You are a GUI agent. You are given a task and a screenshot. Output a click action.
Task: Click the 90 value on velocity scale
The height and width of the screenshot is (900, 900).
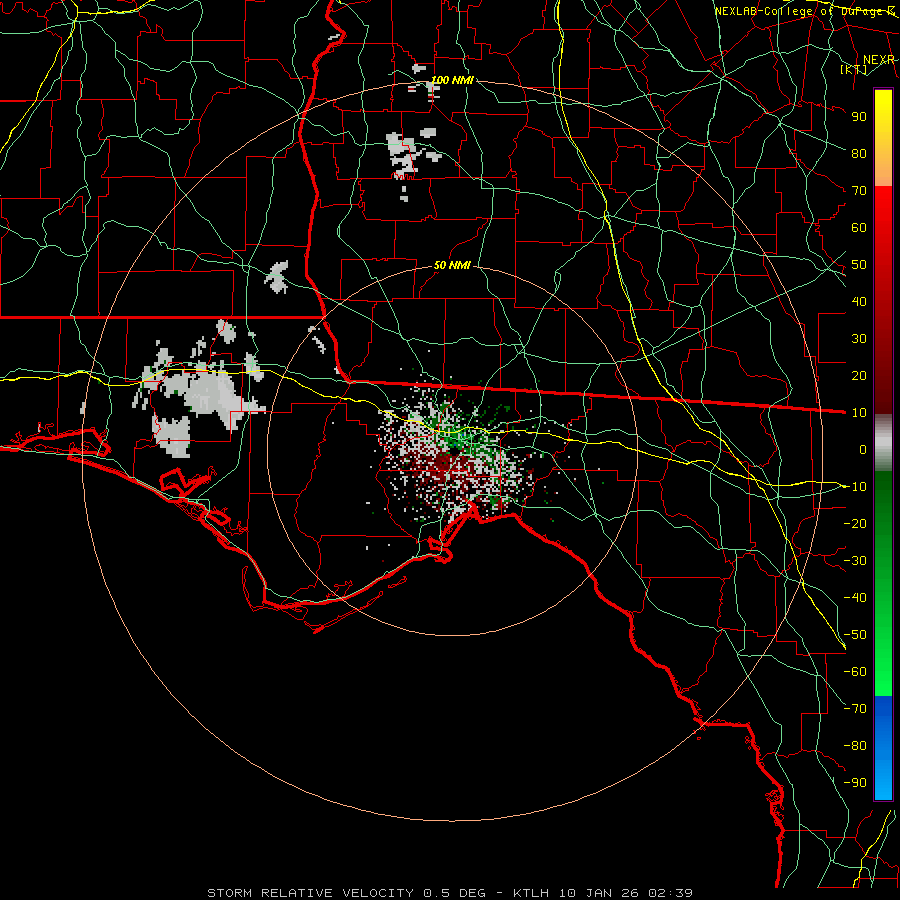pyautogui.click(x=859, y=117)
